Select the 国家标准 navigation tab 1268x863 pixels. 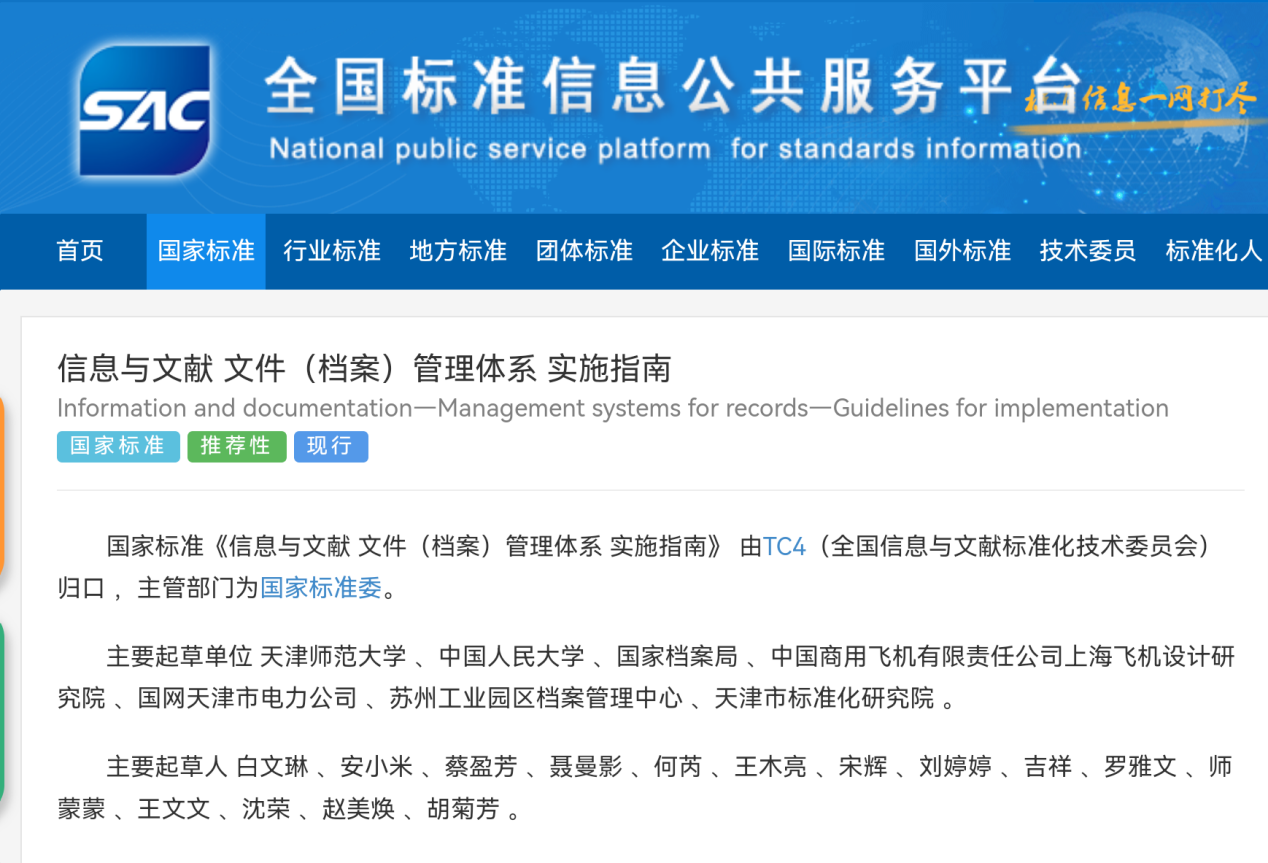206,251
